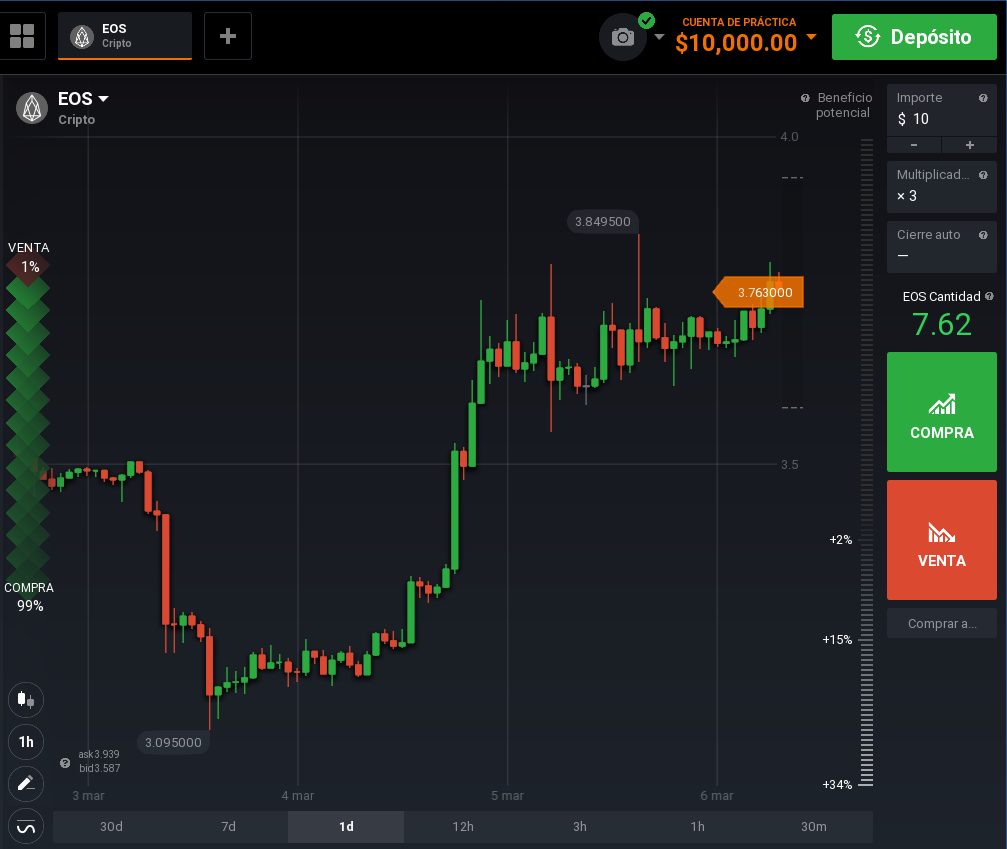Select the 30d time range
1007x849 pixels.
(111, 827)
